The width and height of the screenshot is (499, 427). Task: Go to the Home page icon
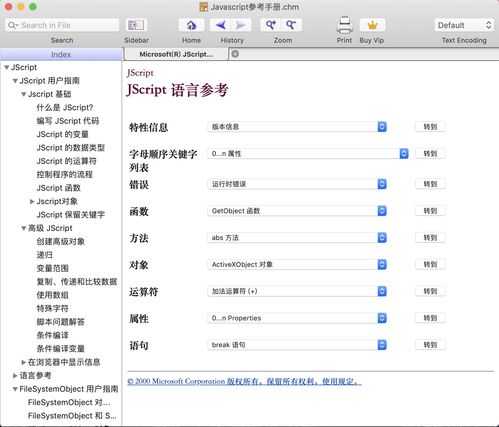click(x=191, y=25)
